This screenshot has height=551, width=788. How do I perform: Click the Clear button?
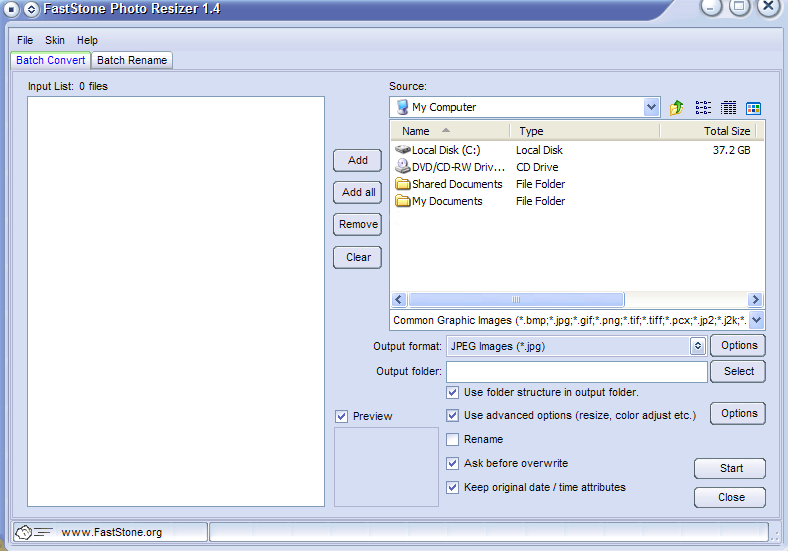point(357,257)
